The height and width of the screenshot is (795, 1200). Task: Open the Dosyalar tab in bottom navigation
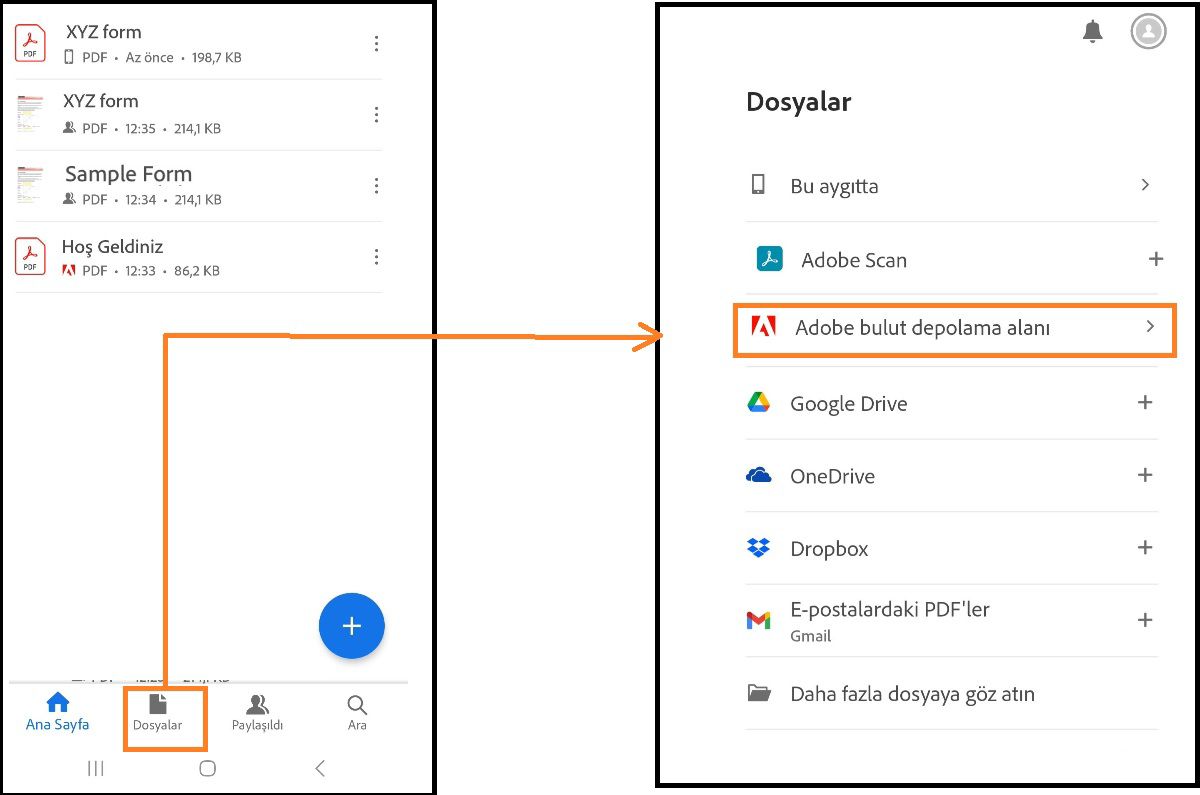157,712
